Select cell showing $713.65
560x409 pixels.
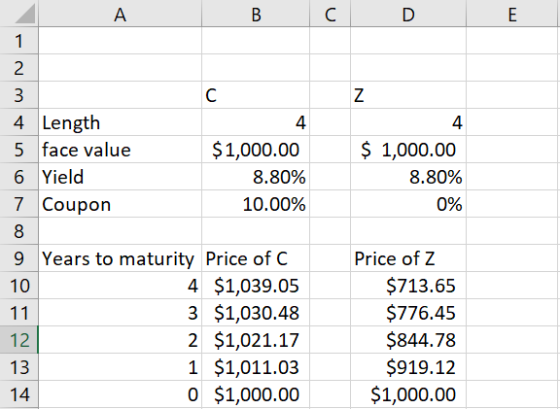pyautogui.click(x=408, y=285)
